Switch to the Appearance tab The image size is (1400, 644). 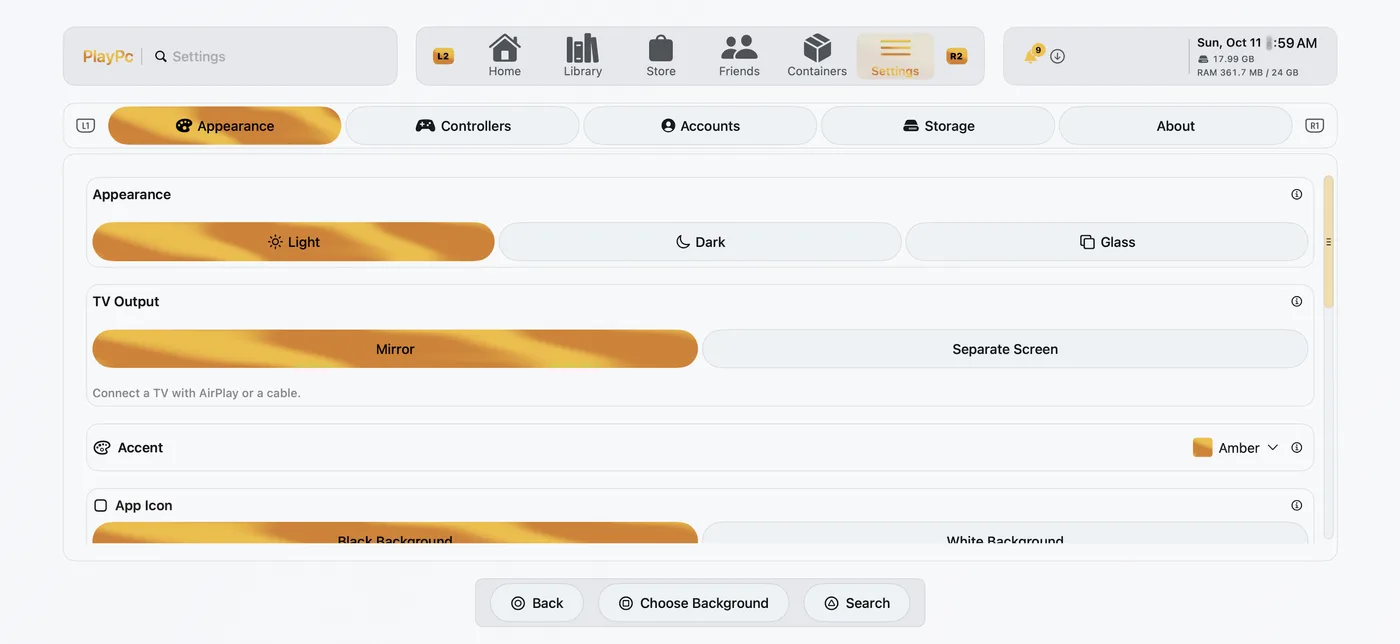coord(225,126)
